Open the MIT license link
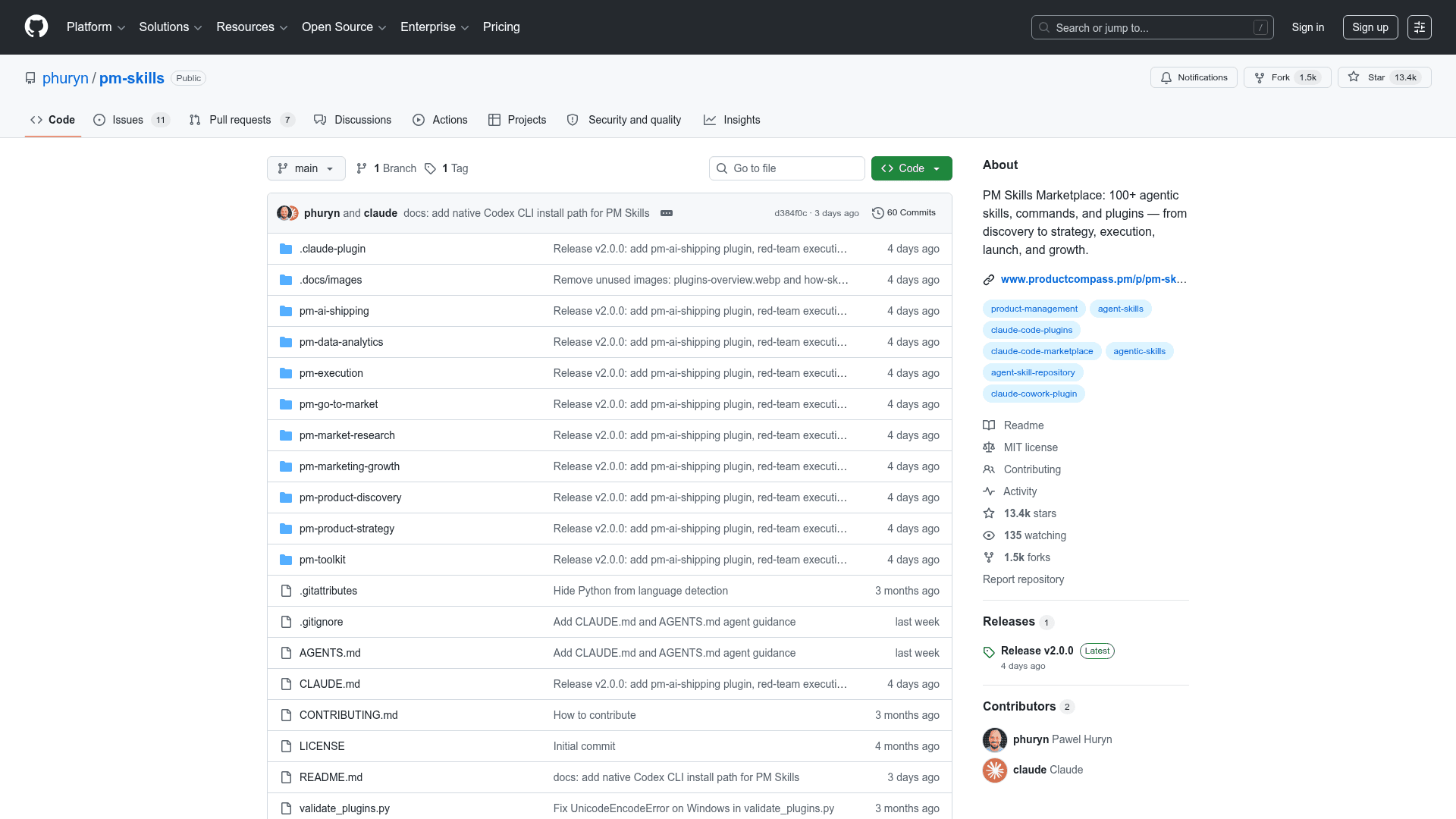 point(1021,447)
